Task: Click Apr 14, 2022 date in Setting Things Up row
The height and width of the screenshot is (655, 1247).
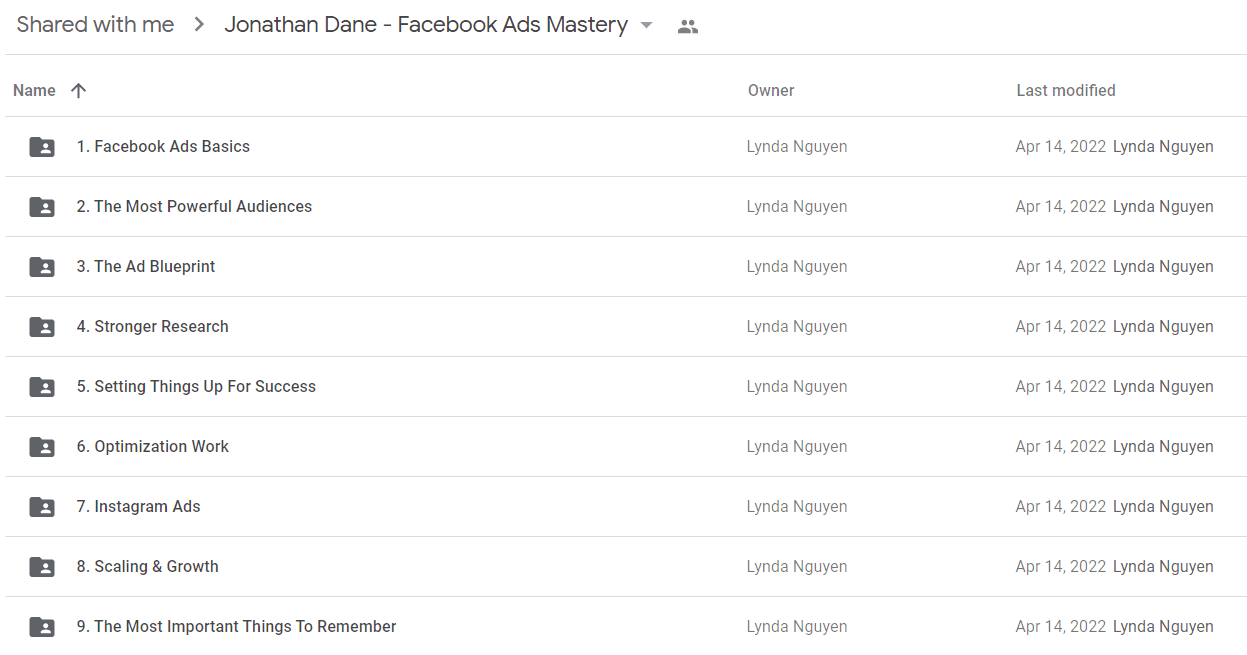Action: click(x=1061, y=386)
